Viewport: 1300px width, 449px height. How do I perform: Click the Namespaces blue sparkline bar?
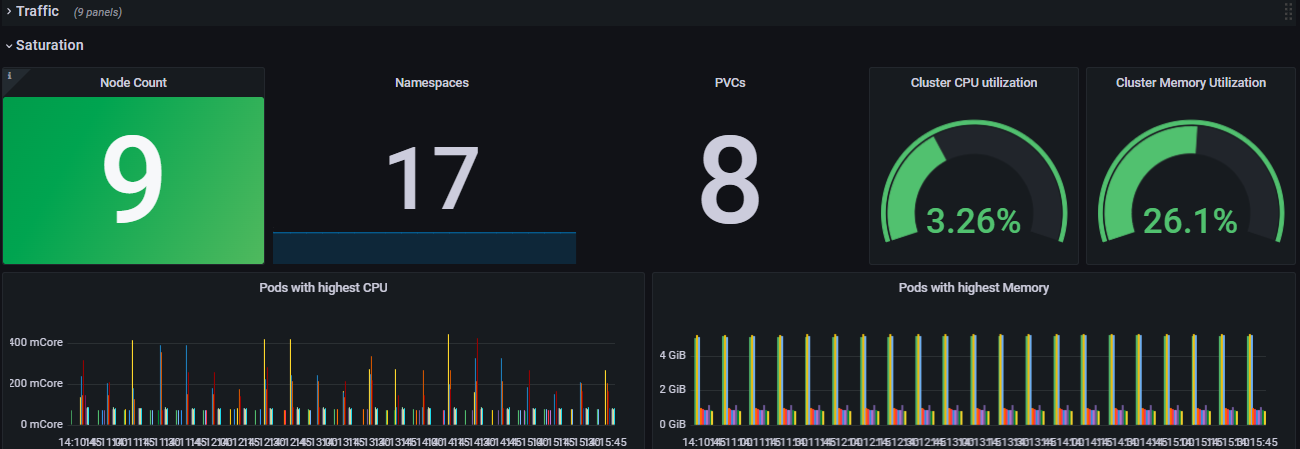[x=424, y=248]
